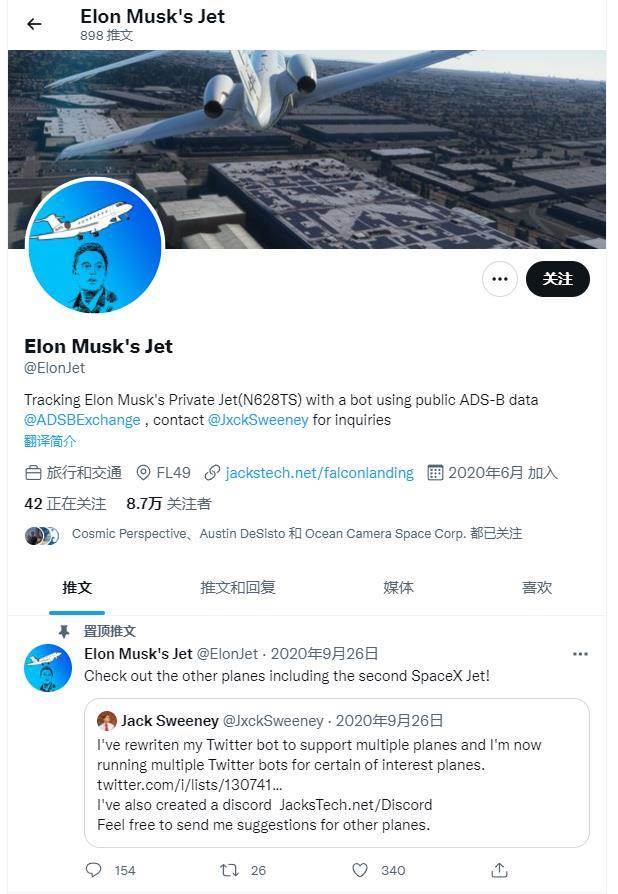Screen dimensions: 618x894
Task: Open jackstech.net/falconlanding website link
Action: coord(319,473)
